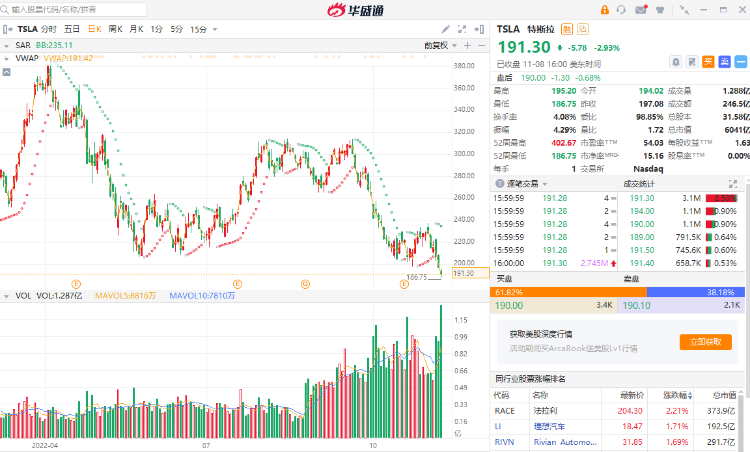750x452 pixels.
Task: Click the blue 卖 sell button
Action: click(x=724, y=62)
